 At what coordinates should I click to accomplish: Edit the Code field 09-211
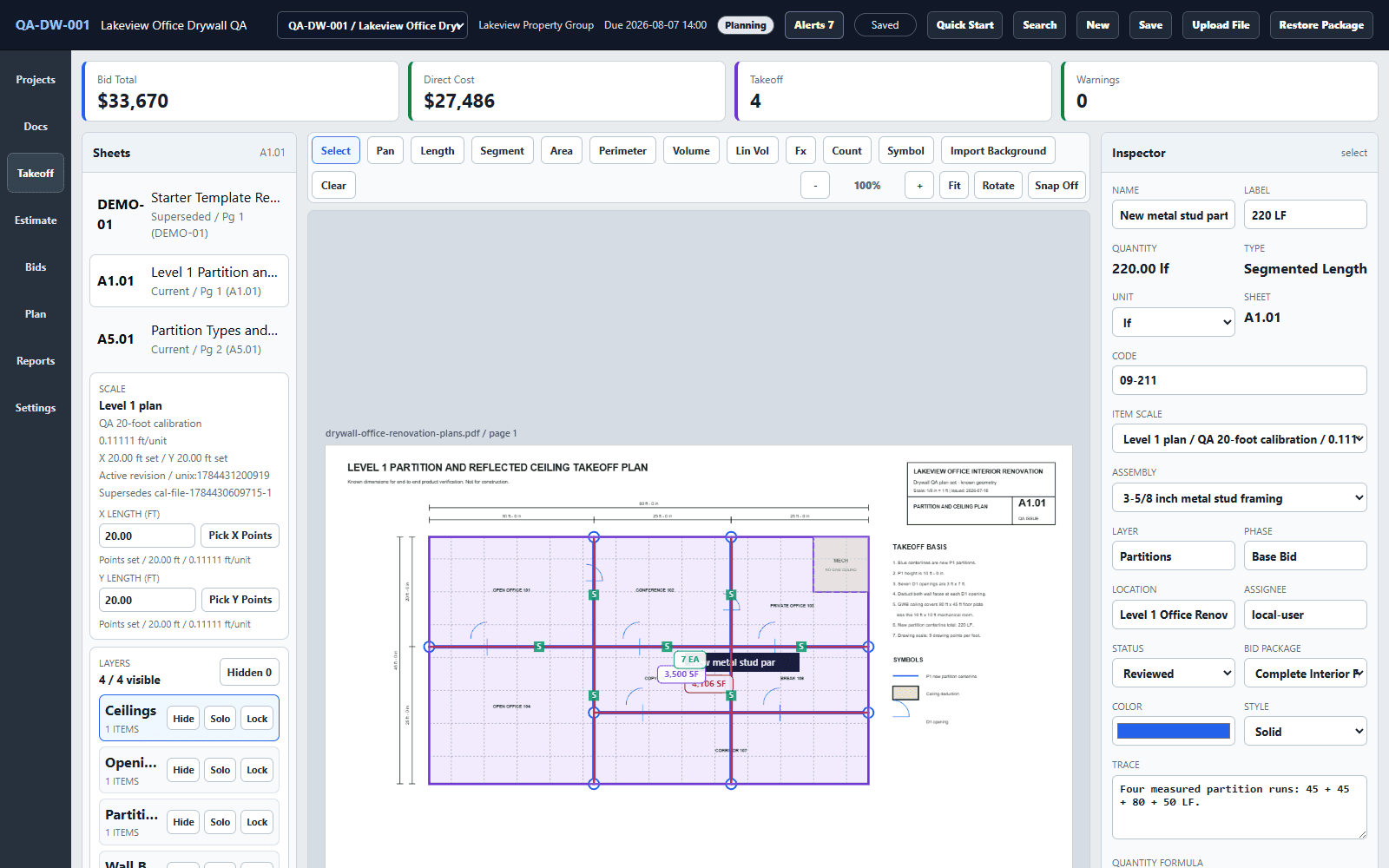point(1240,380)
